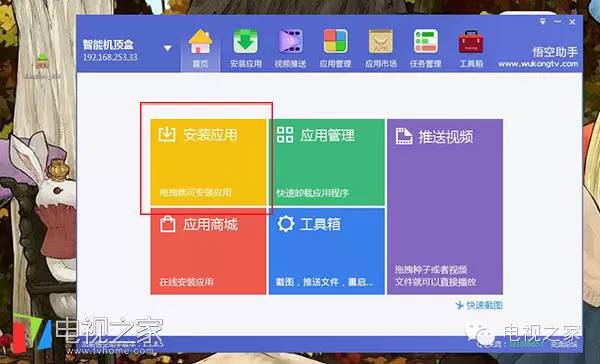
Task: Open 应用管理 in the top toolbar
Action: 336,49
